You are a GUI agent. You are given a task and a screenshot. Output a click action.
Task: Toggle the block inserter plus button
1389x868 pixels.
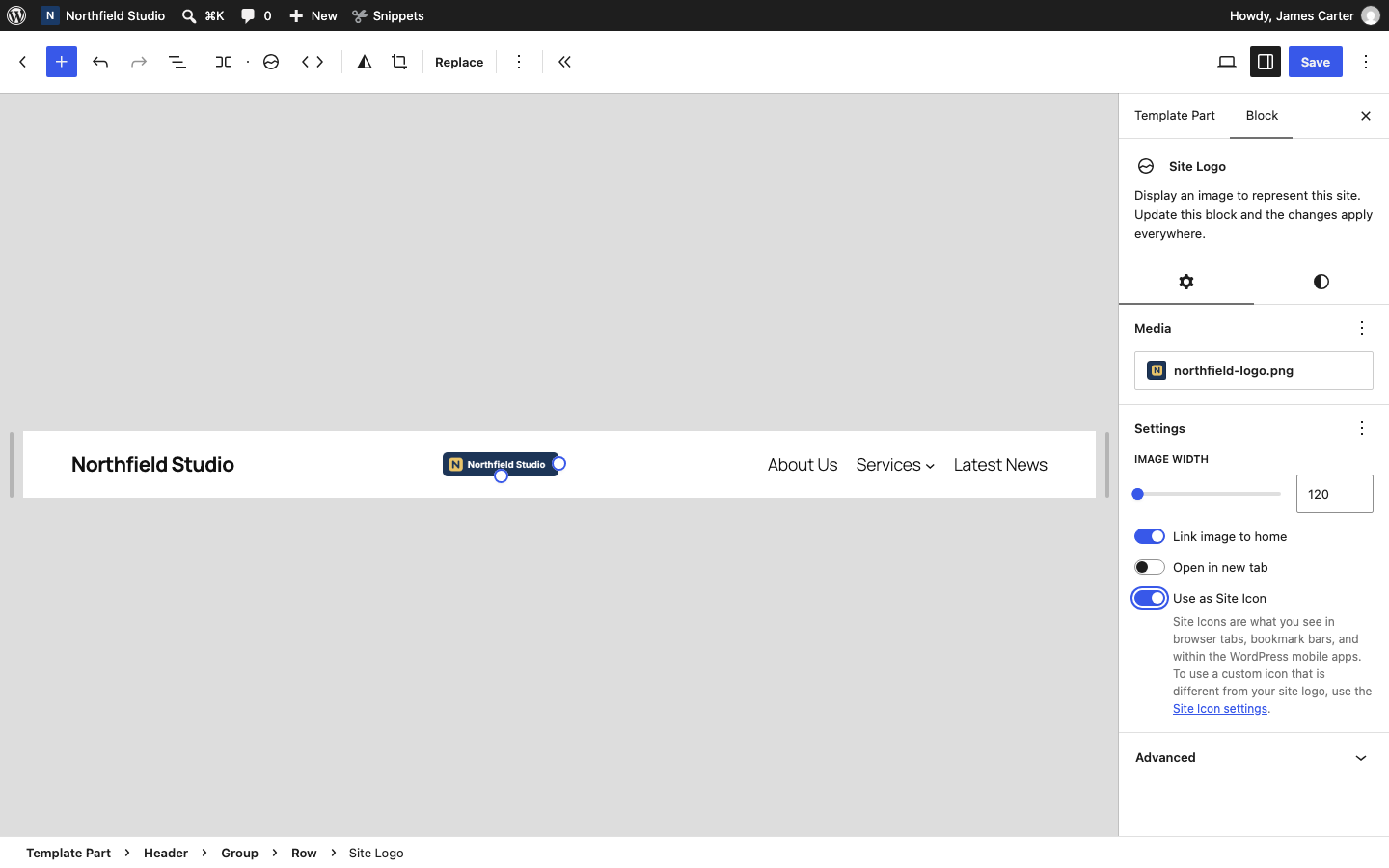coord(62,62)
